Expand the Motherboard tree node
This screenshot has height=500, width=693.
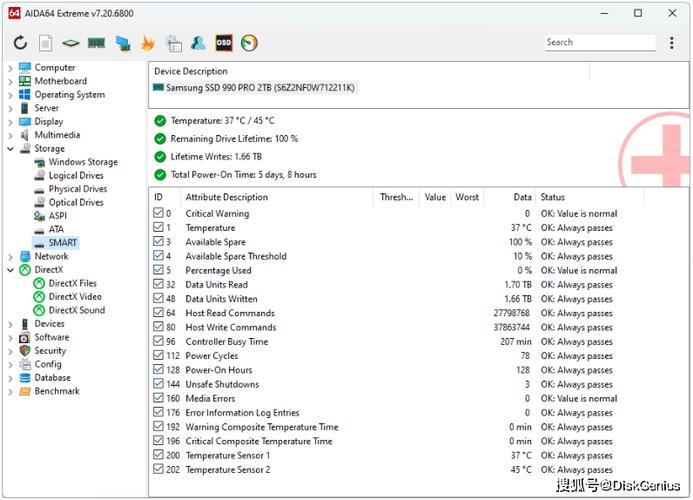[10, 81]
